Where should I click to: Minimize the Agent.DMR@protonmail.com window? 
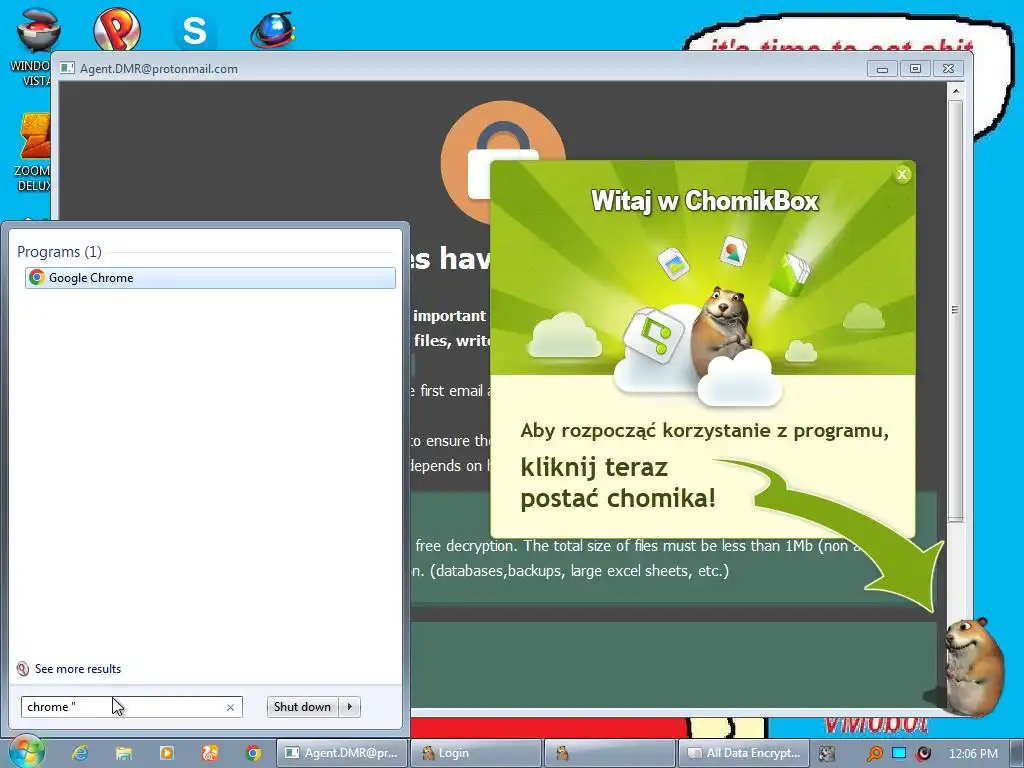pyautogui.click(x=882, y=69)
